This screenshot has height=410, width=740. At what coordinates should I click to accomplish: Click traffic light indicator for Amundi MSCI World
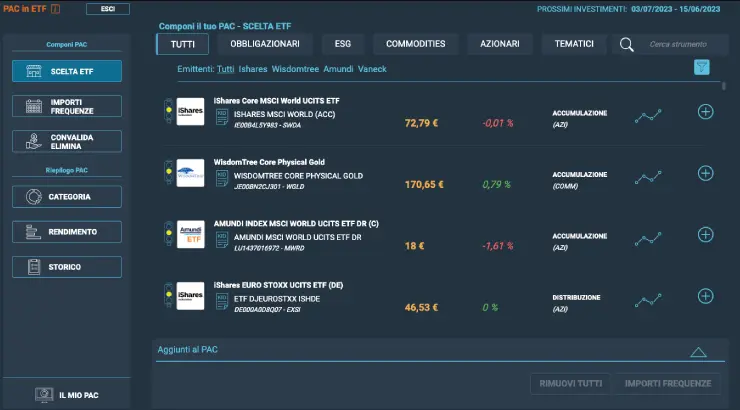tap(168, 234)
